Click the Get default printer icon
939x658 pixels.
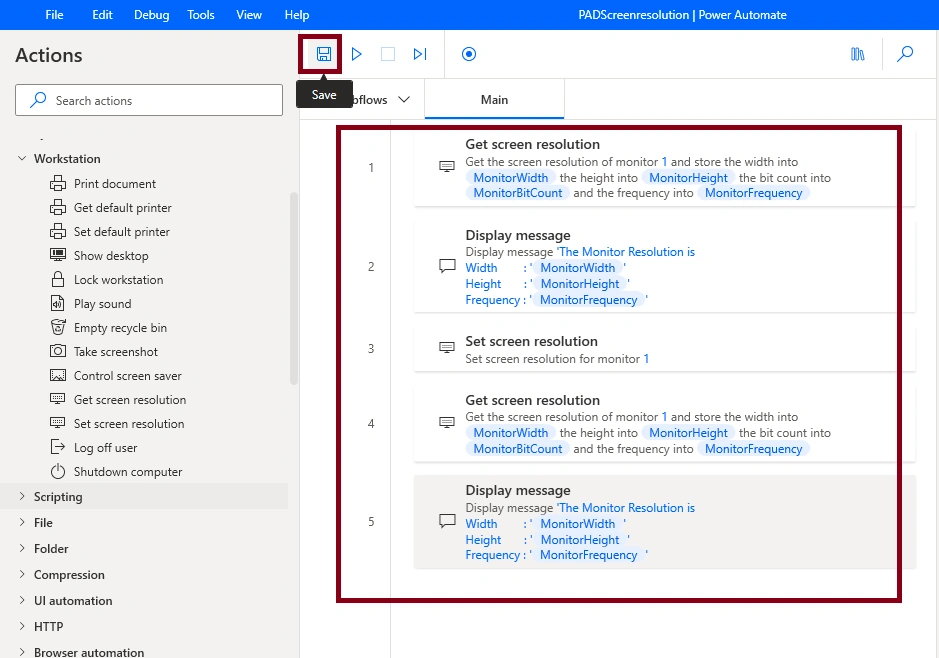tap(57, 207)
